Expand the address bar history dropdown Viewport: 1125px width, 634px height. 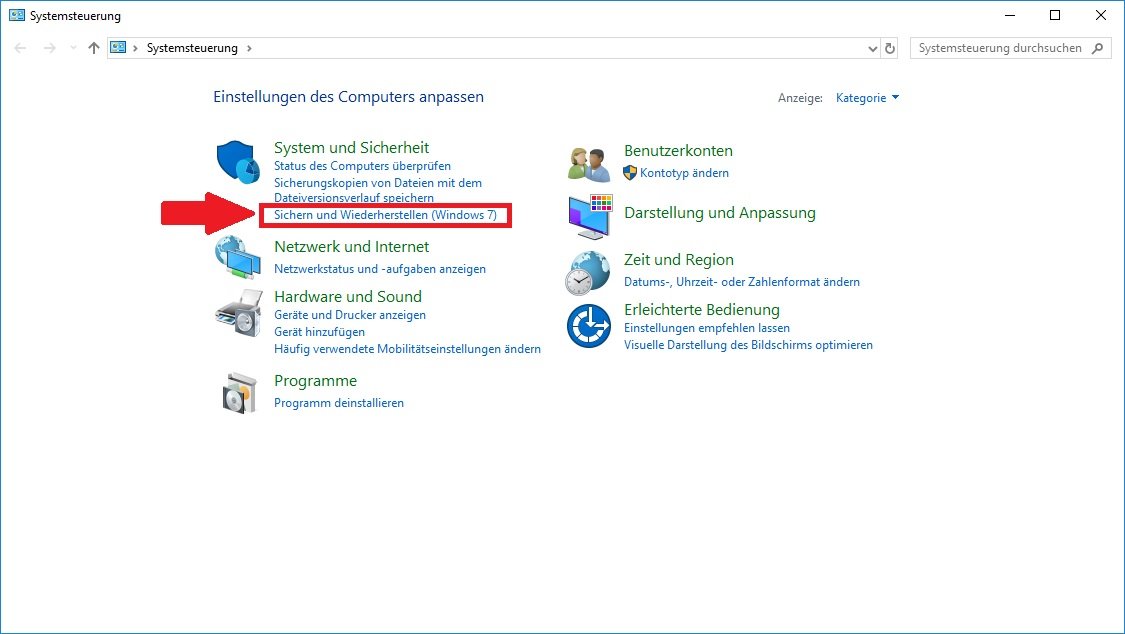point(872,48)
